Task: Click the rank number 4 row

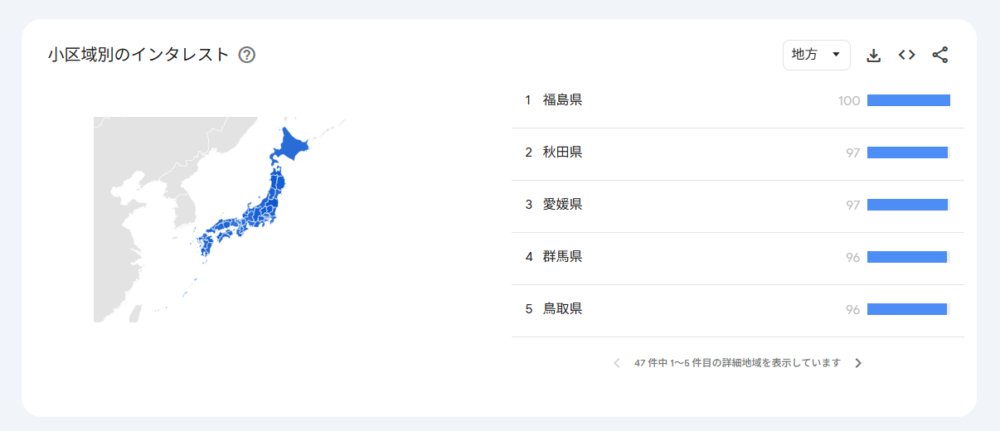Action: [x=528, y=256]
